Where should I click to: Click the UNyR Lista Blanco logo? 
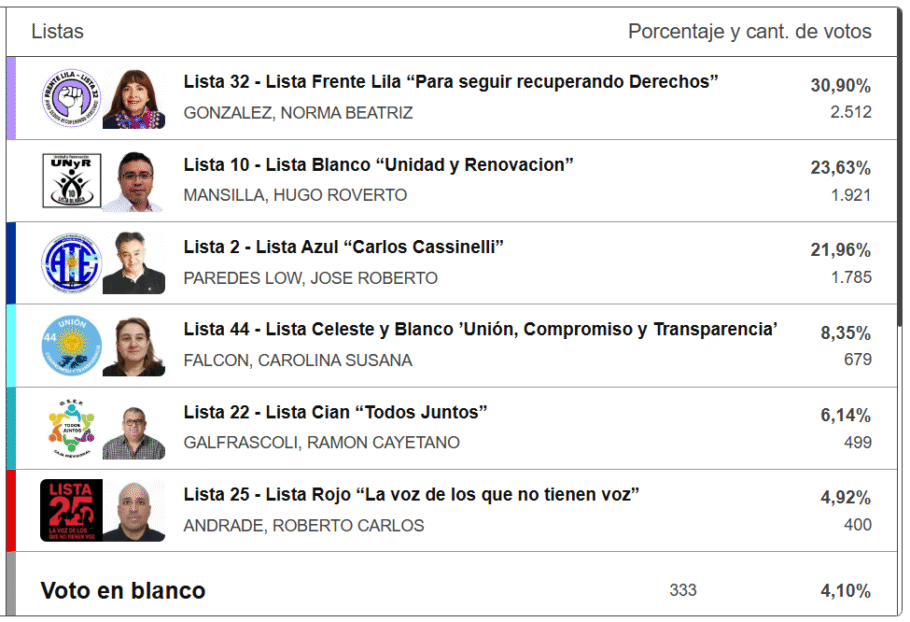pyautogui.click(x=71, y=181)
